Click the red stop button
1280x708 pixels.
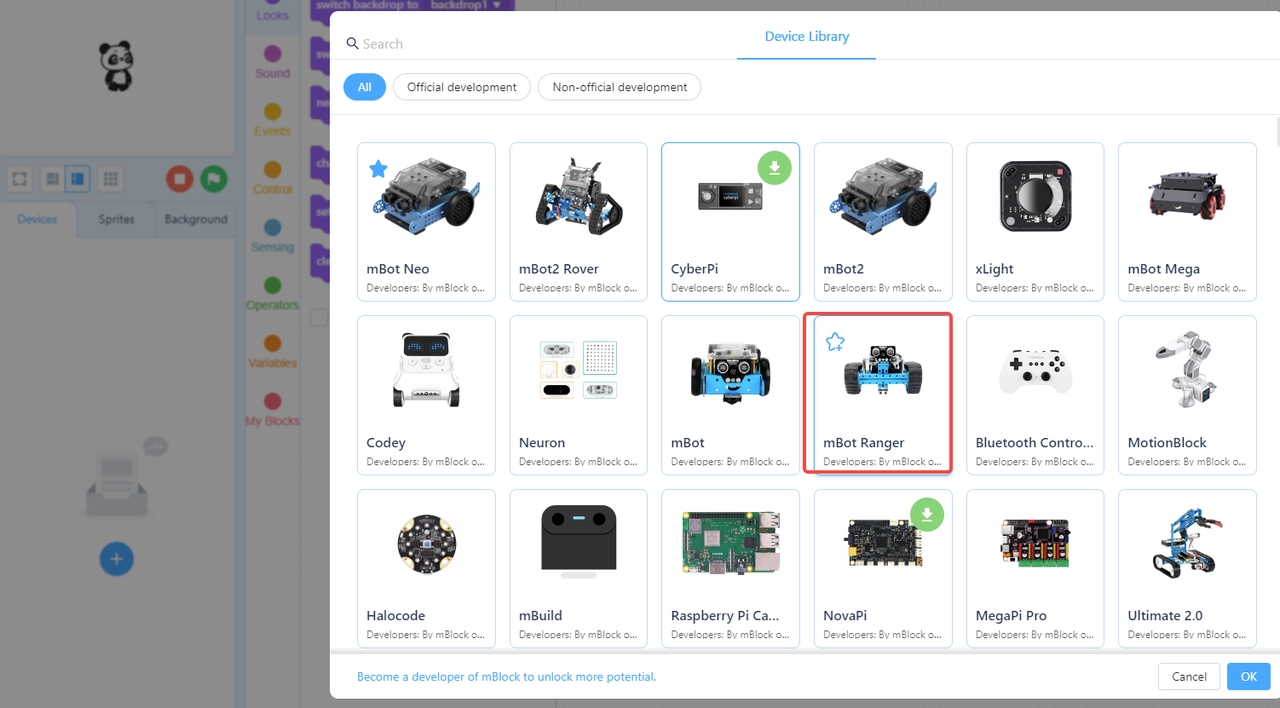tap(179, 179)
